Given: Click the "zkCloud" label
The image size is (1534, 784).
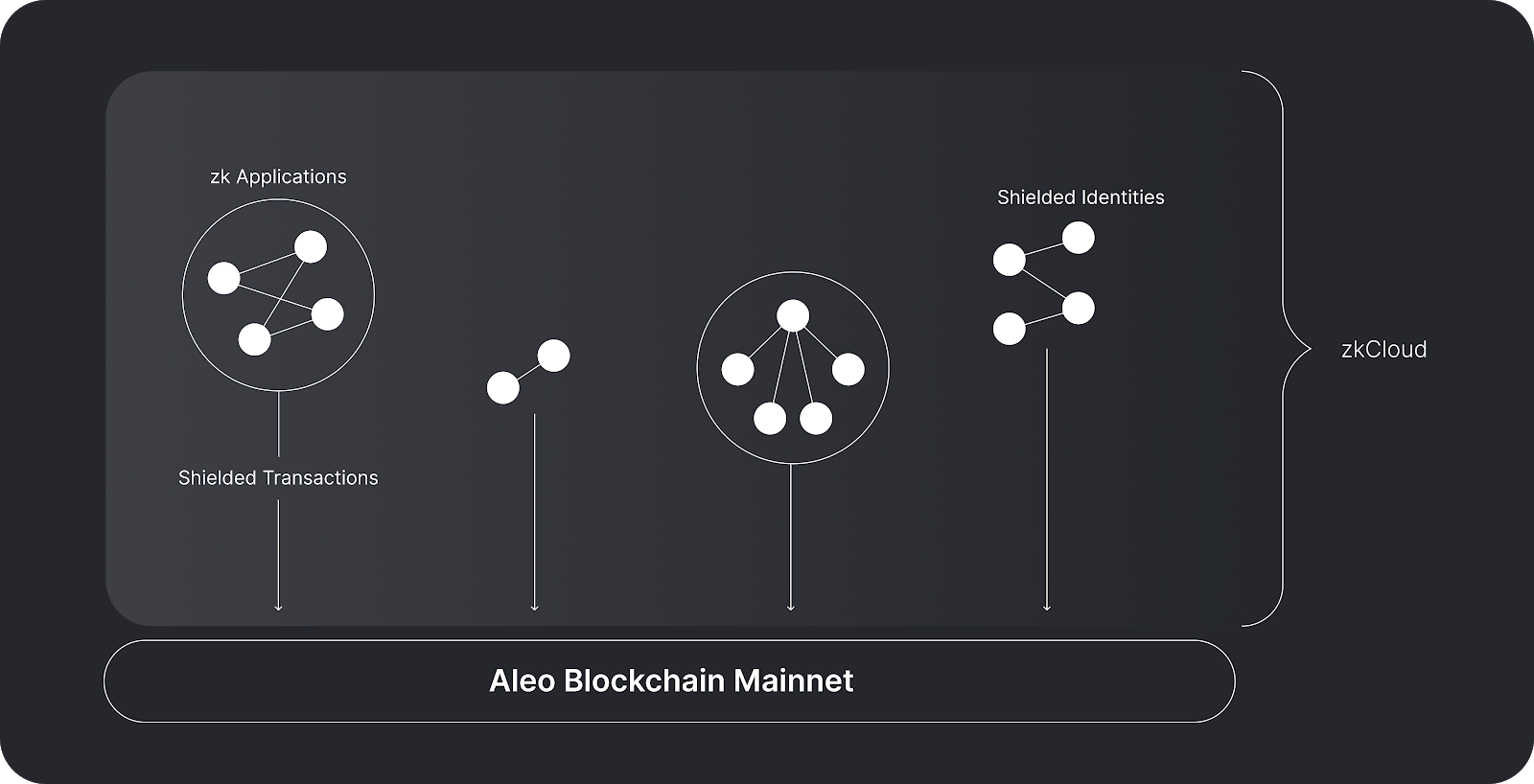Looking at the screenshot, I should coord(1383,350).
